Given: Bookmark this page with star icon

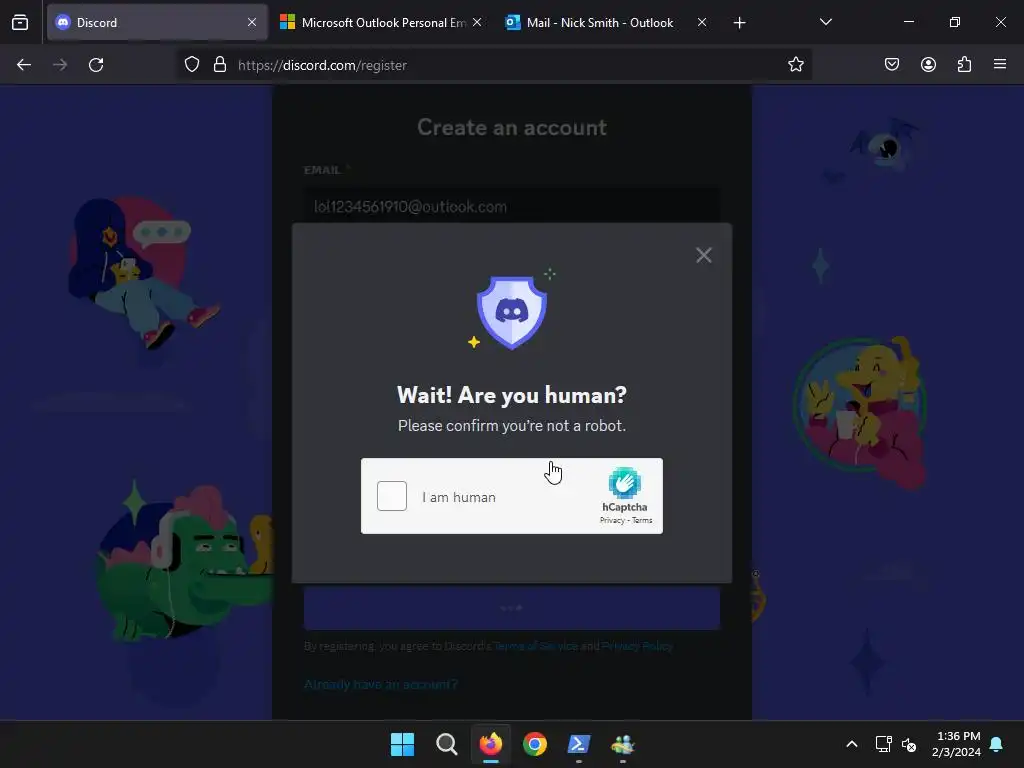Looking at the screenshot, I should point(795,65).
